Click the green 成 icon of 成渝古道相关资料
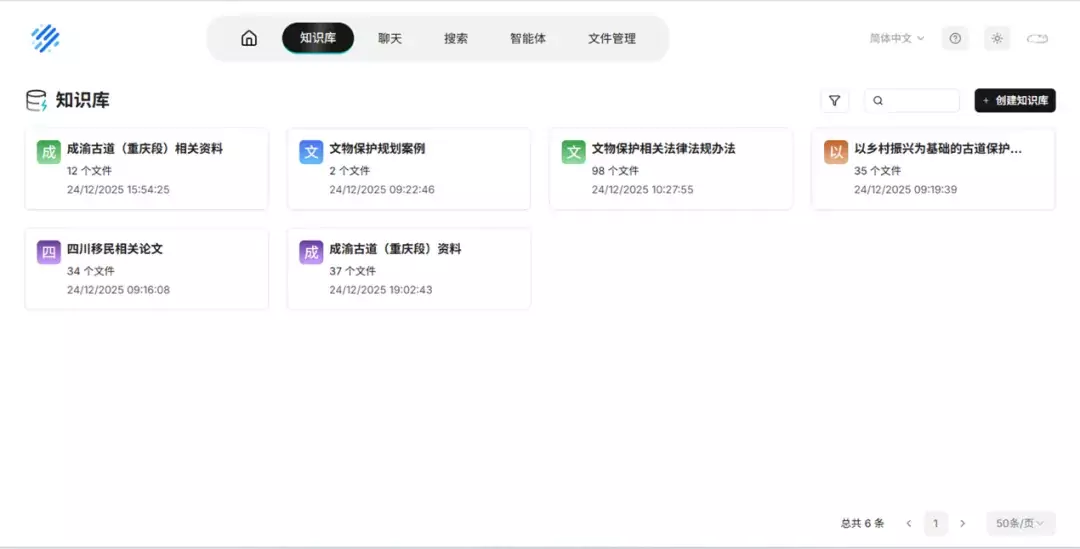Viewport: 1080px width, 549px height. pos(49,152)
